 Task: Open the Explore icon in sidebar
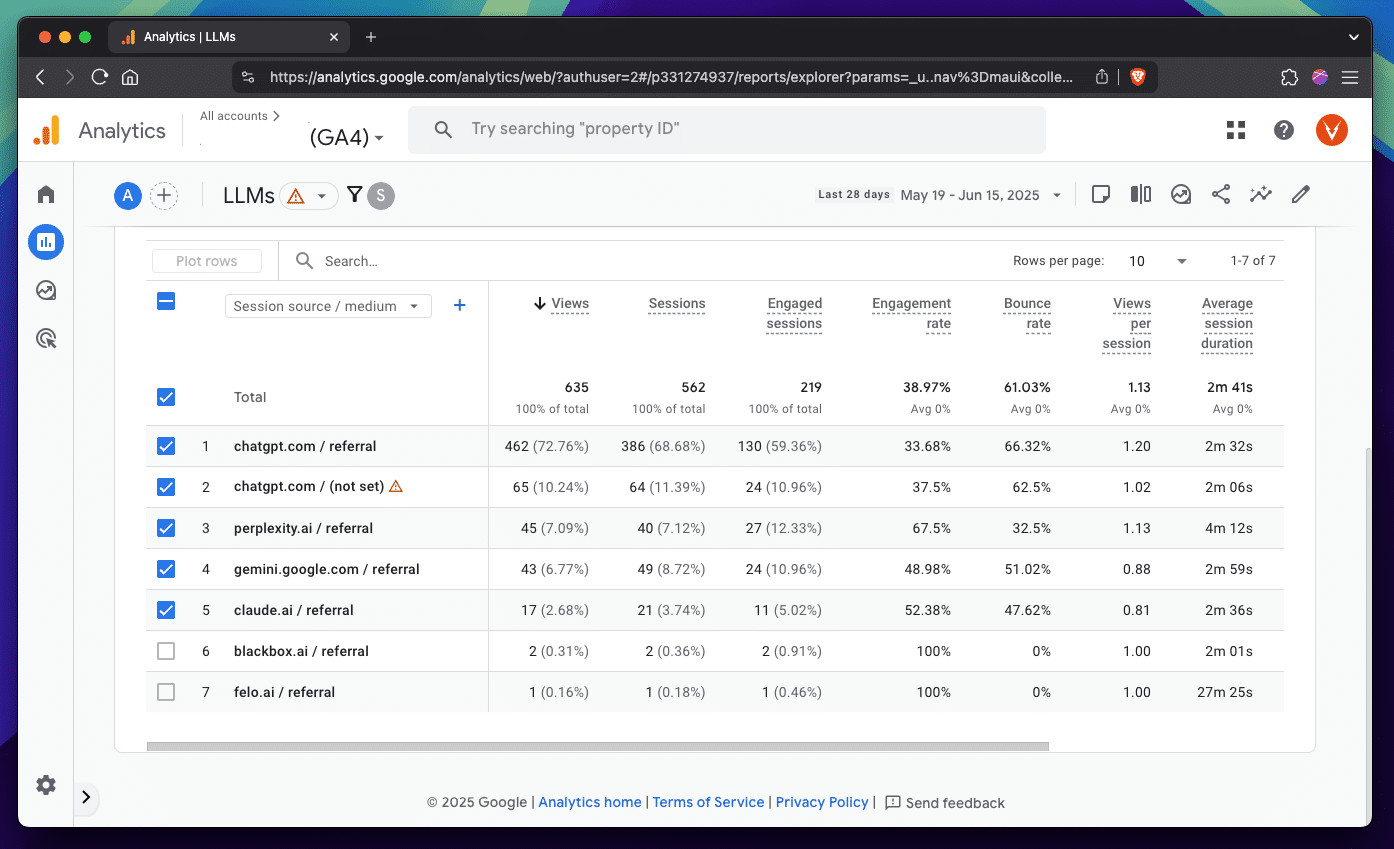(x=46, y=290)
